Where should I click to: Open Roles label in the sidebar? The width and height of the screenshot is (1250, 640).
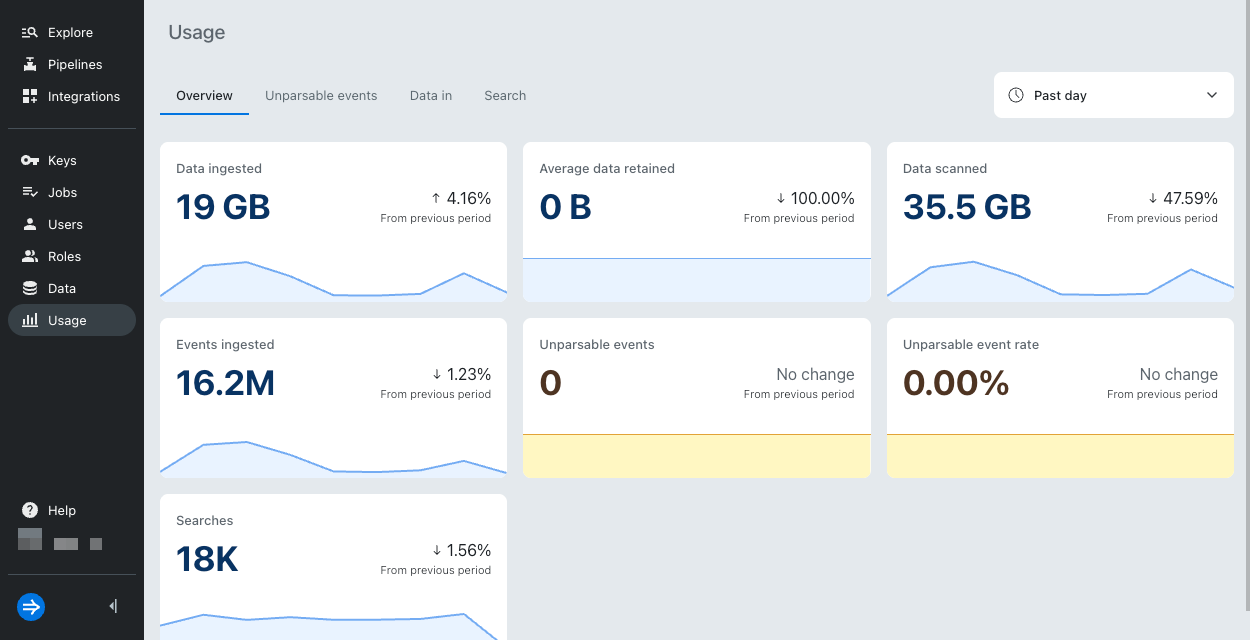pos(64,257)
